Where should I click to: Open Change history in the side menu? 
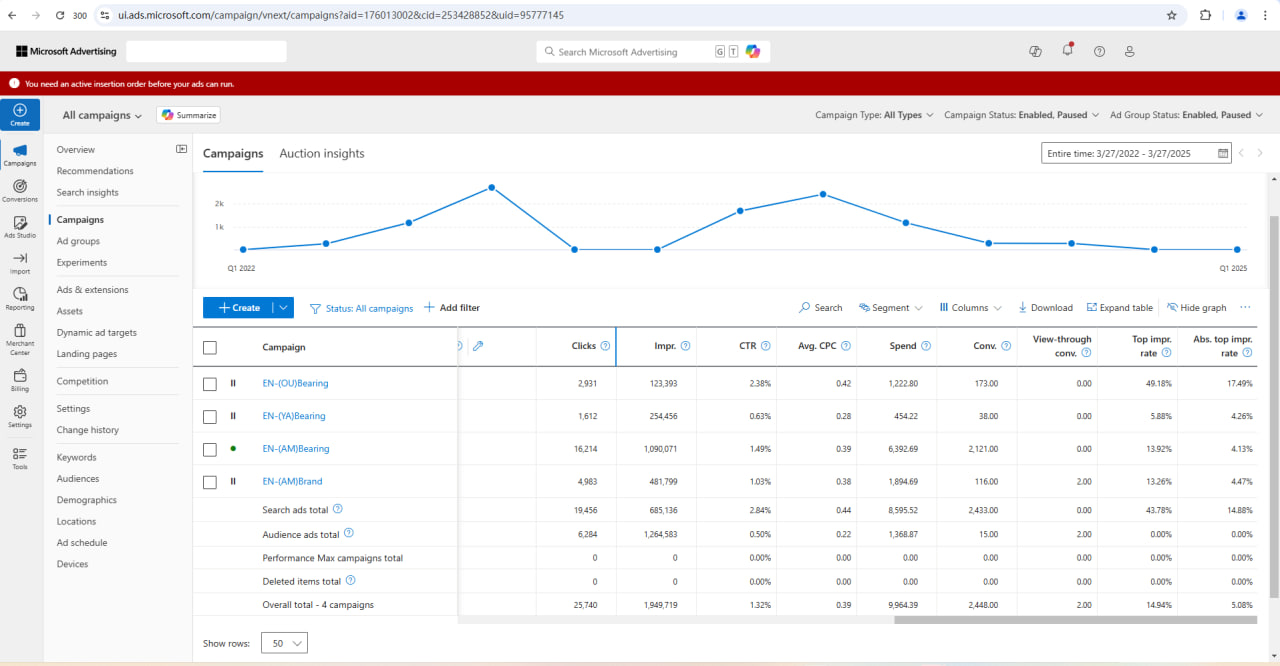pos(88,430)
